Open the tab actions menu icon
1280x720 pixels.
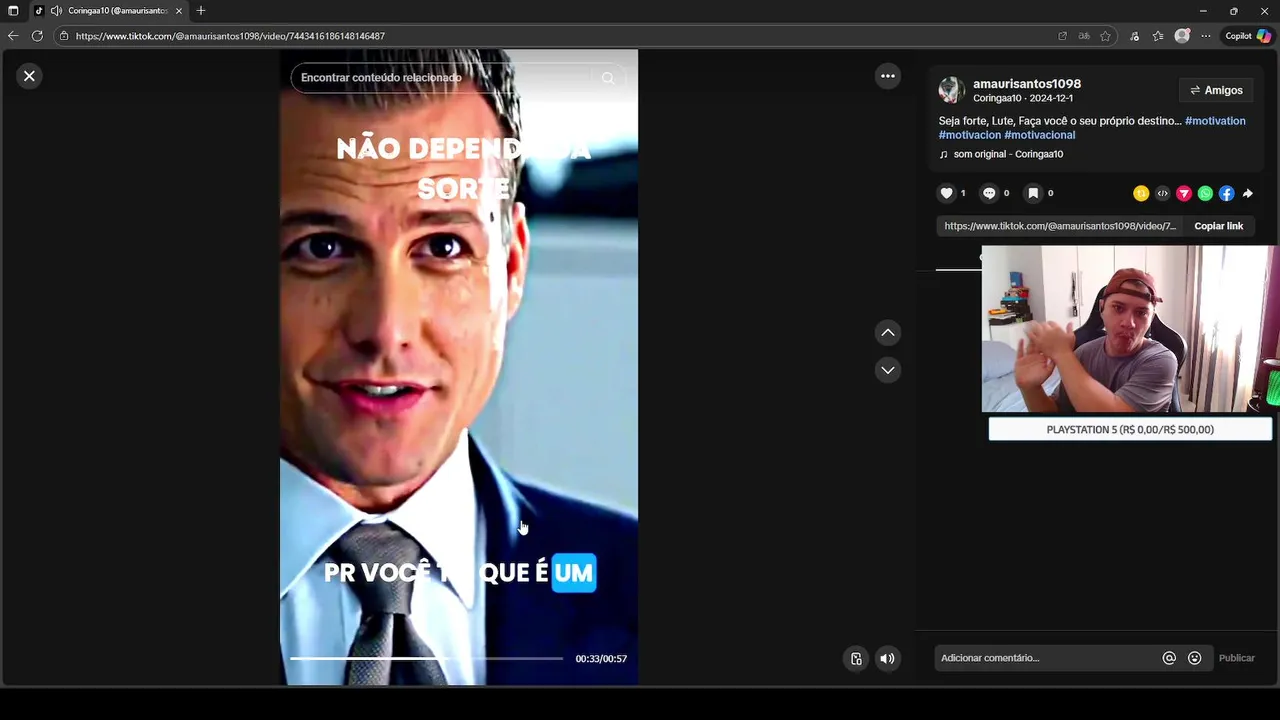click(x=13, y=11)
